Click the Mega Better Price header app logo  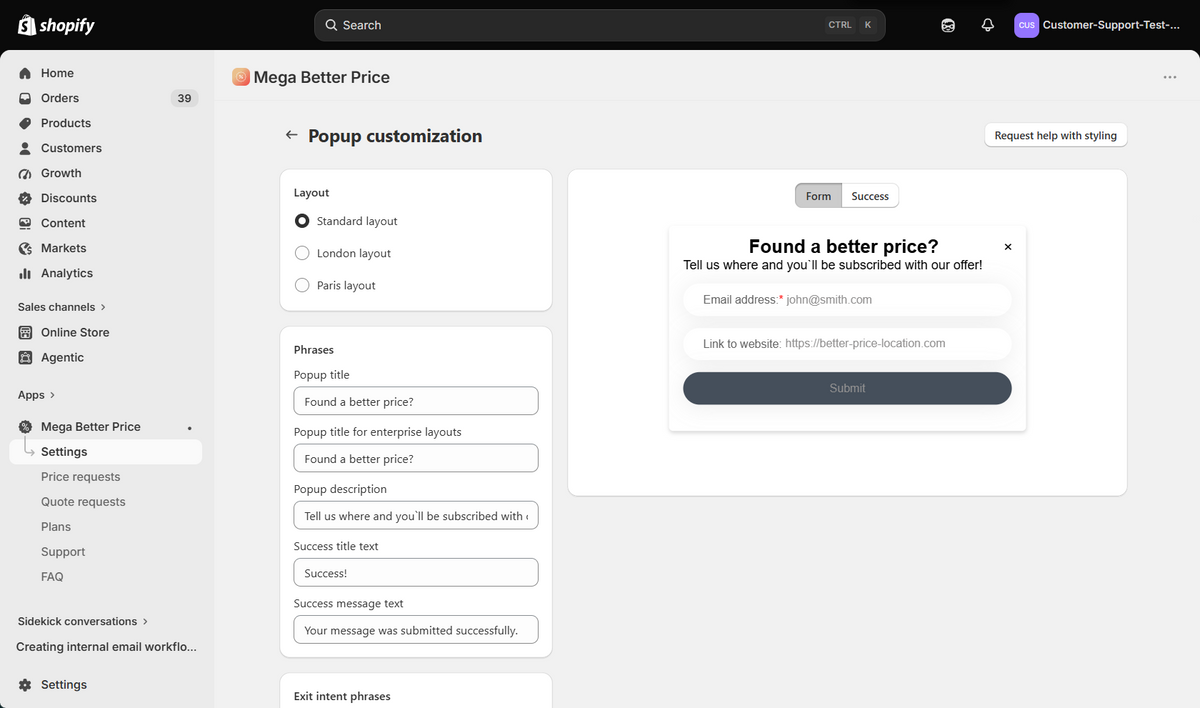(x=241, y=77)
